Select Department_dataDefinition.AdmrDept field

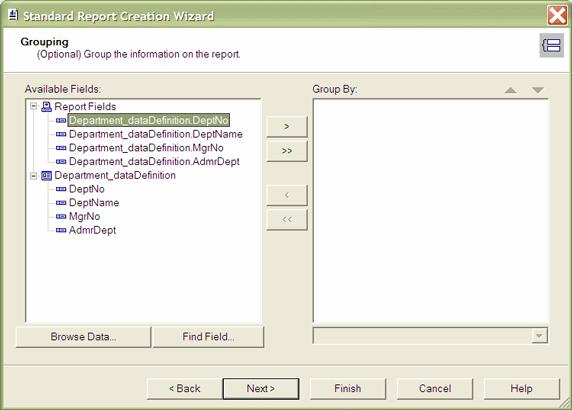tap(154, 162)
